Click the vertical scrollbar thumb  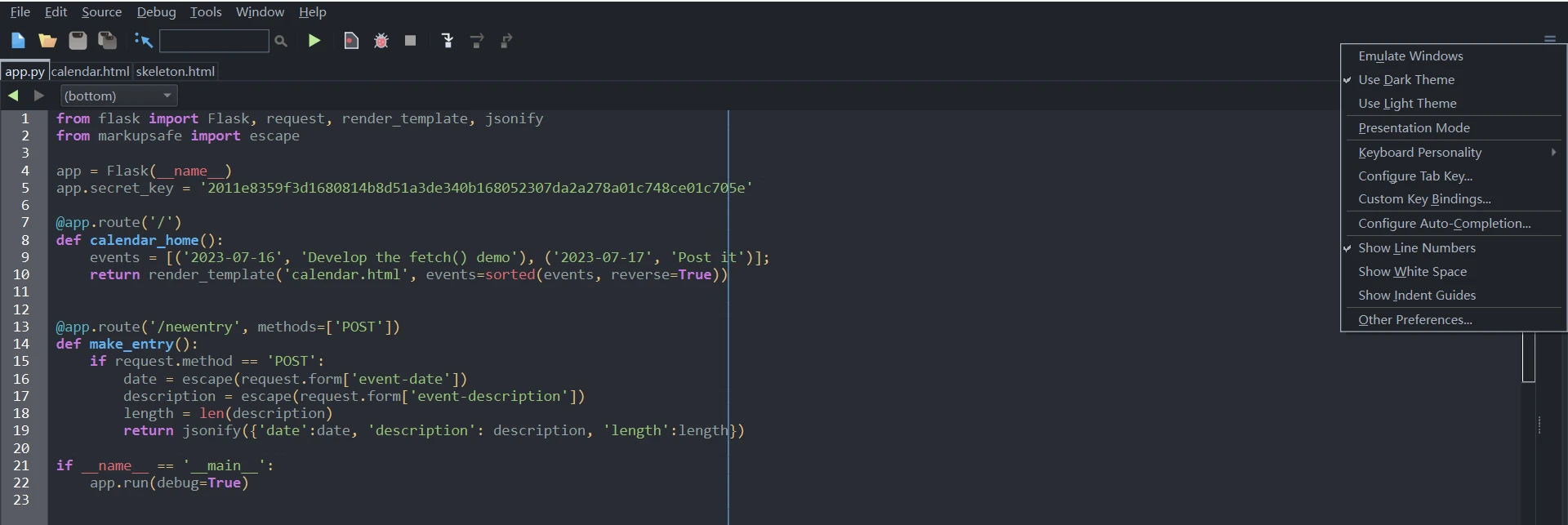1529,356
